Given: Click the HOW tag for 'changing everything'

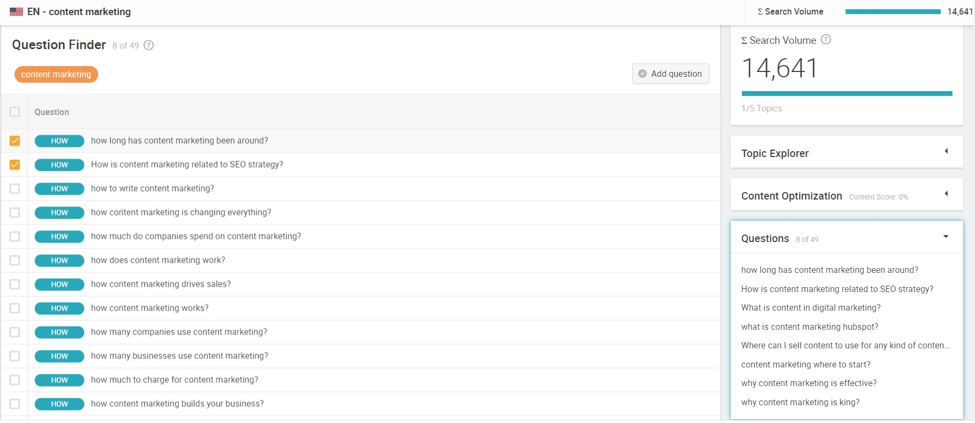Looking at the screenshot, I should click(x=59, y=212).
